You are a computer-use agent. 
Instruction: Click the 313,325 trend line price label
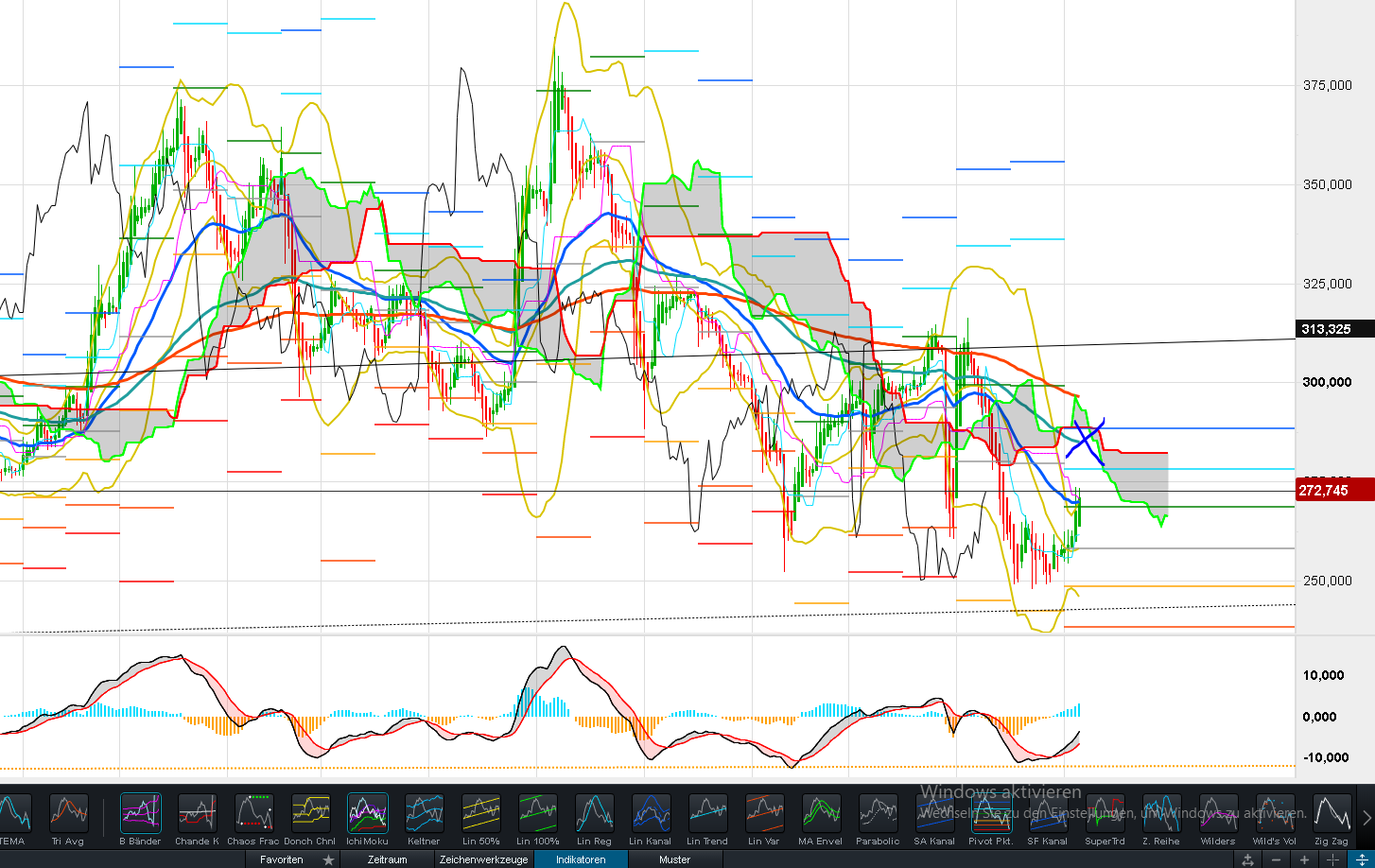1335,329
